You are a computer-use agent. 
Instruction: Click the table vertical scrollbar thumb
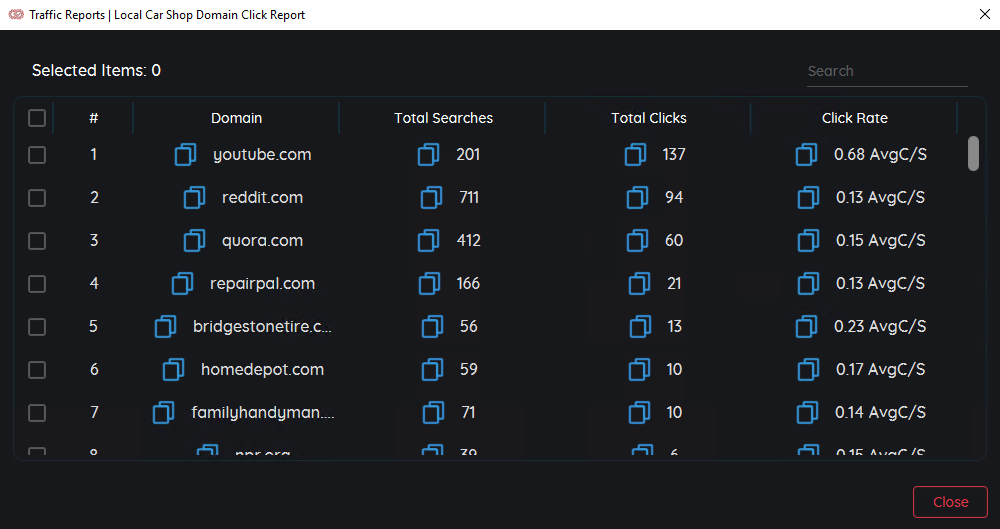(x=973, y=153)
